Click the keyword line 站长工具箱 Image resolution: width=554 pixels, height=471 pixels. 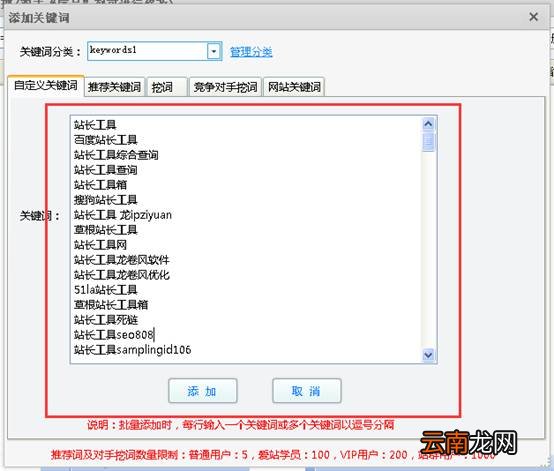[100, 185]
